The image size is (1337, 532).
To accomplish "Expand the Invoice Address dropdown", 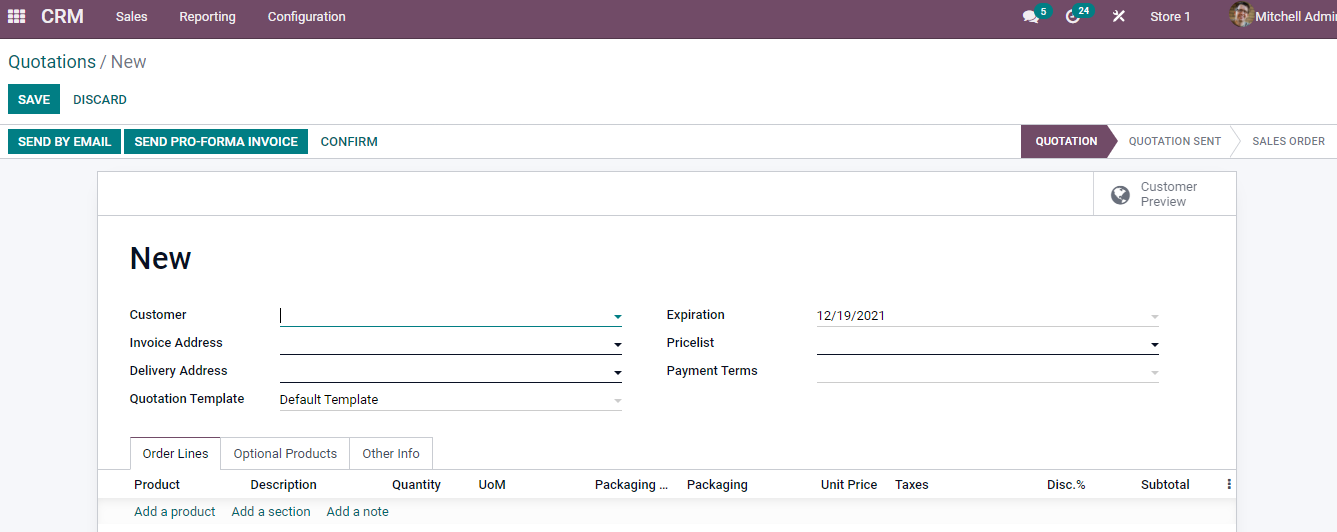I will tap(617, 345).
